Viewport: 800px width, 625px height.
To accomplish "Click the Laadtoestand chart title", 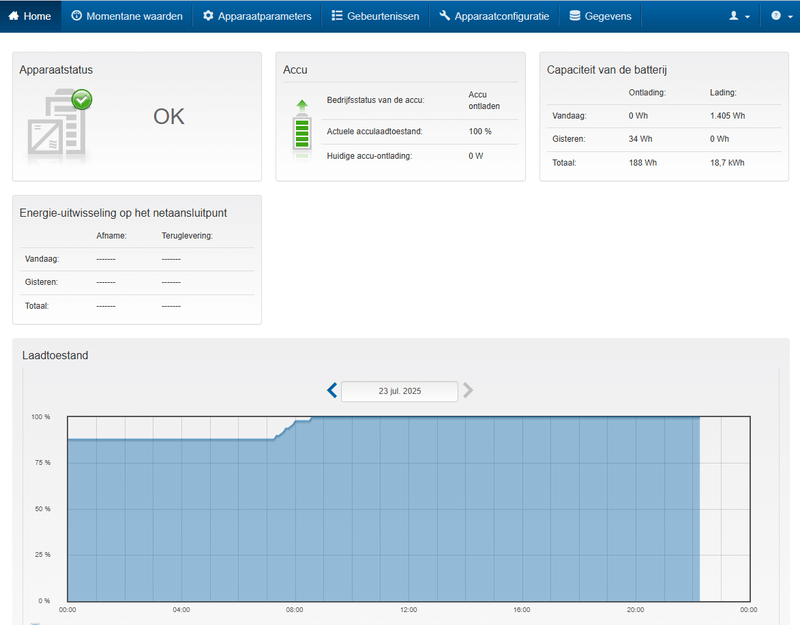I will tap(55, 356).
